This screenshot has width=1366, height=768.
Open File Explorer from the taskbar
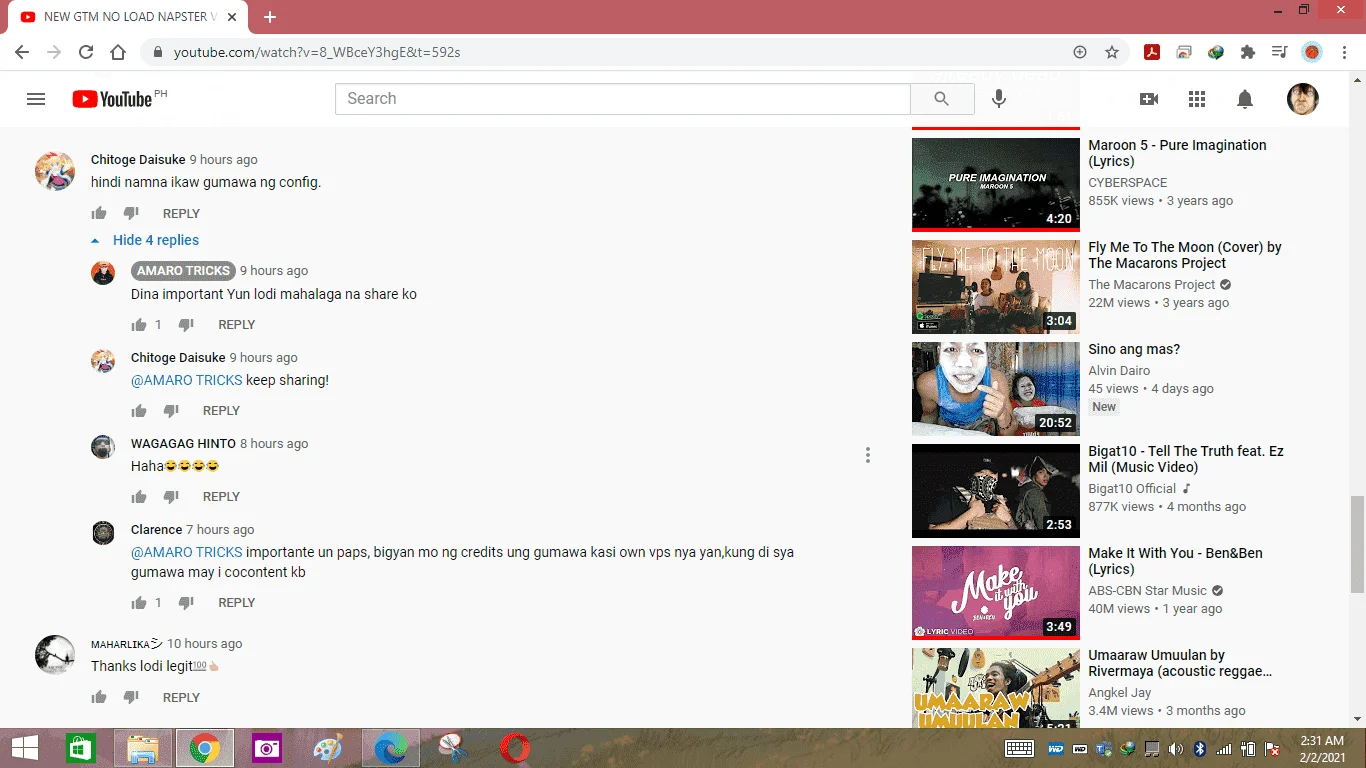coord(143,748)
